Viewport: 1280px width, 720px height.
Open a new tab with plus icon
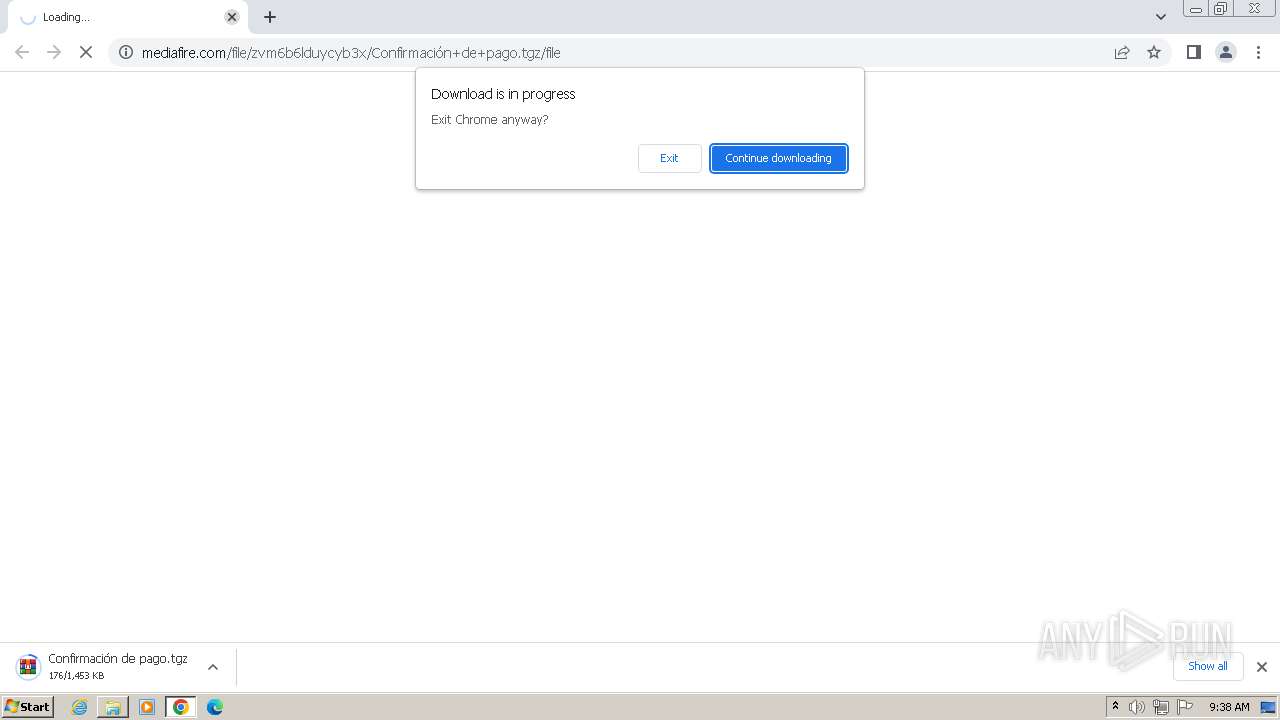pyautogui.click(x=270, y=17)
